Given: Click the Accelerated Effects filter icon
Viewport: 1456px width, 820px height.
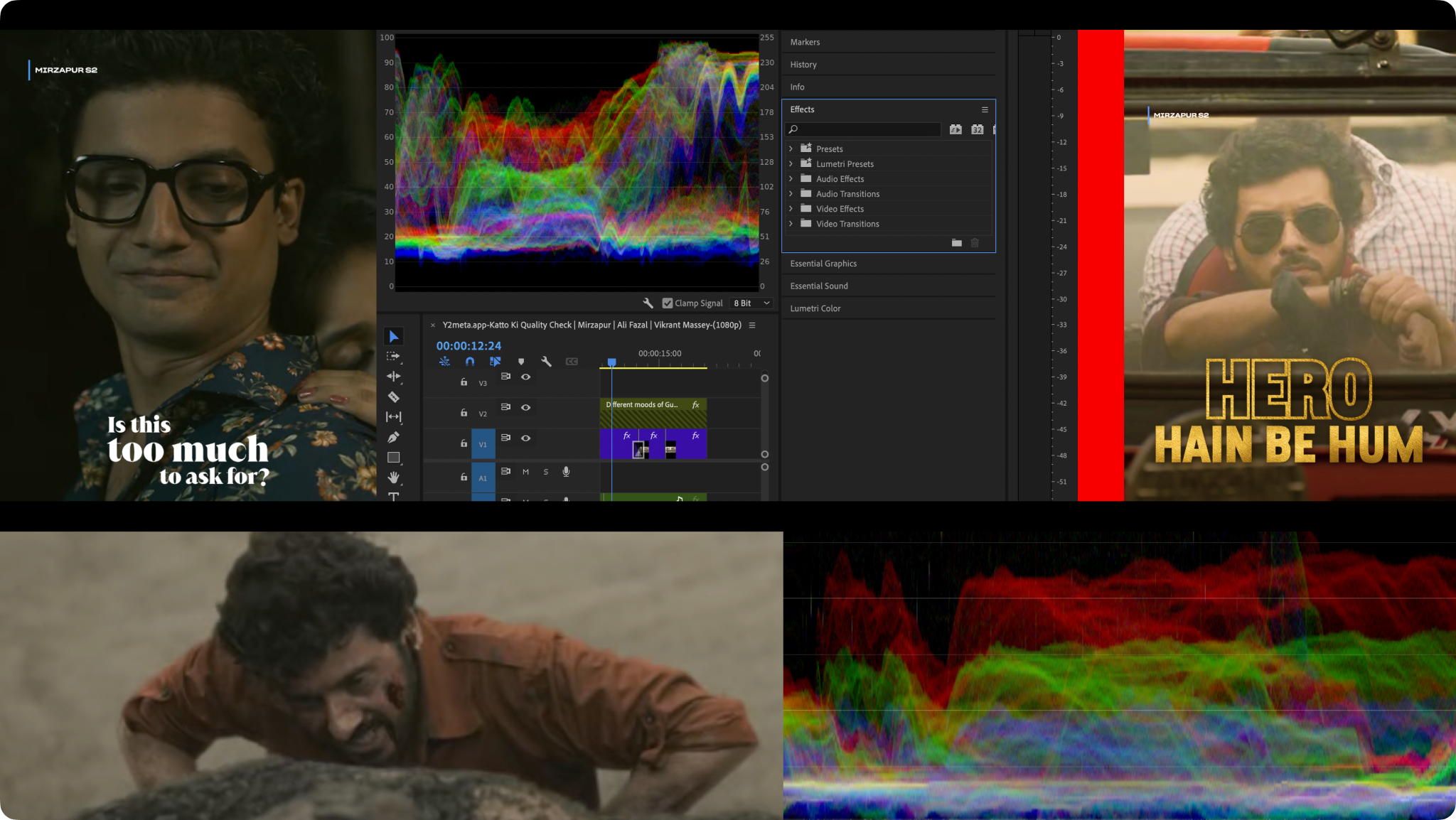Looking at the screenshot, I should (955, 129).
